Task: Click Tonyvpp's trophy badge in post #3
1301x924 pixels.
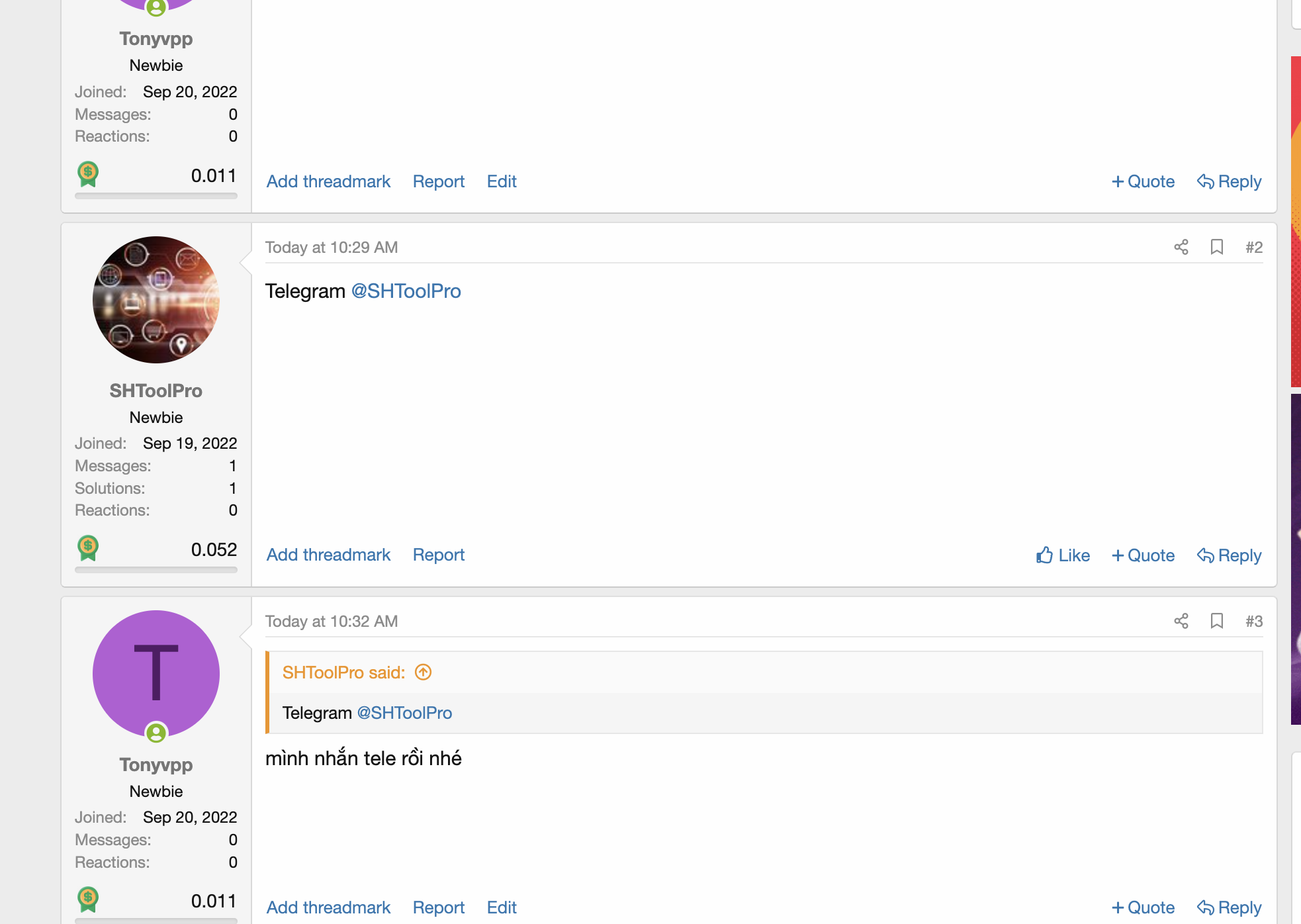Action: click(x=88, y=900)
